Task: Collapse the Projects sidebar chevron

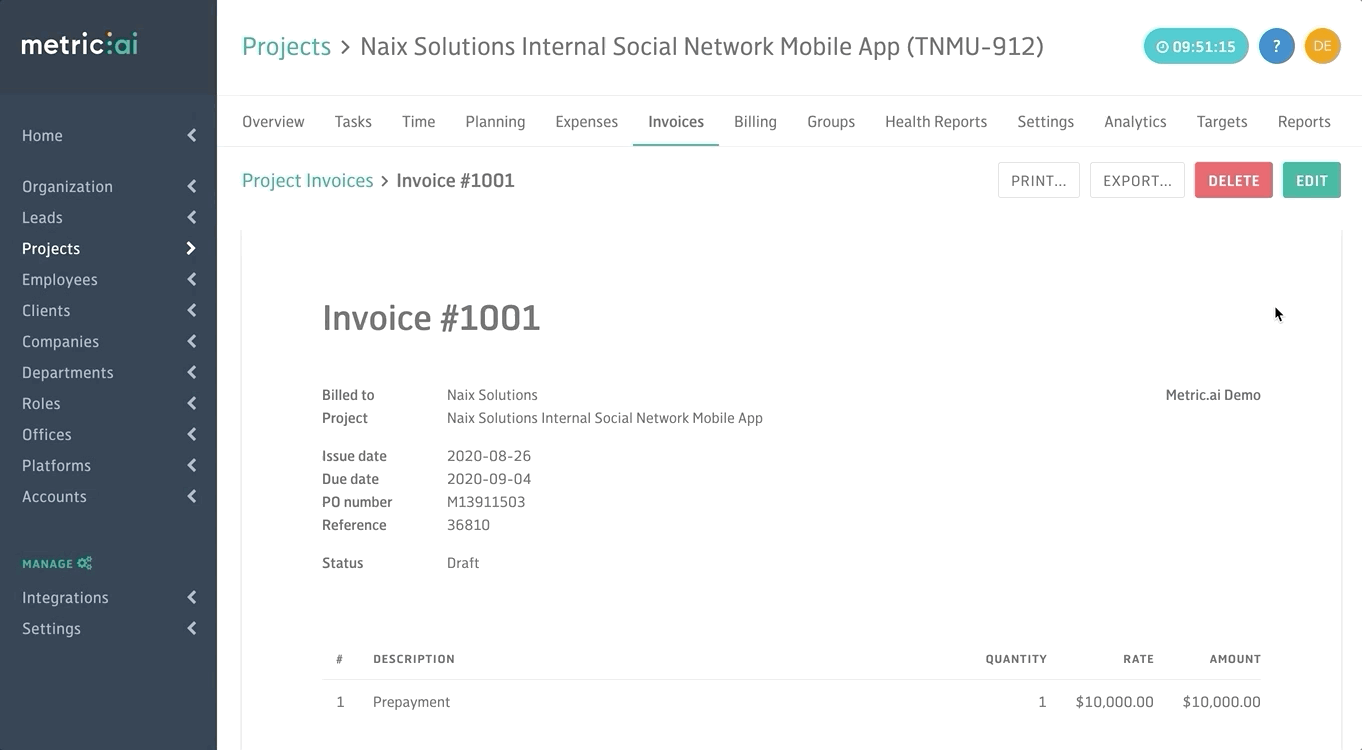Action: click(191, 248)
